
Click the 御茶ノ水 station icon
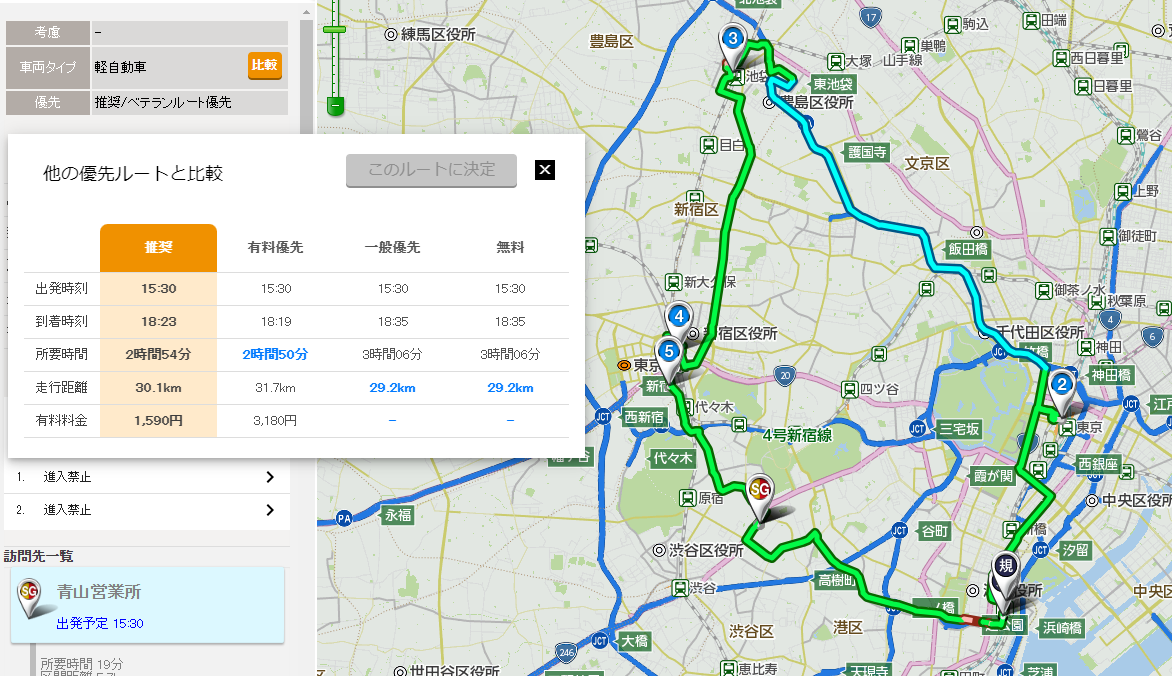click(1044, 291)
